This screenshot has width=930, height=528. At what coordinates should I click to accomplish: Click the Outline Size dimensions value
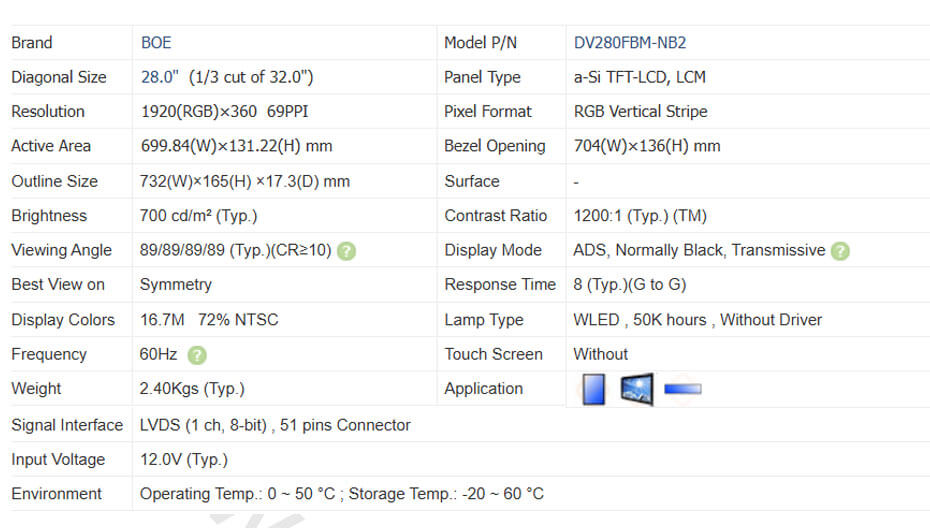click(x=245, y=182)
